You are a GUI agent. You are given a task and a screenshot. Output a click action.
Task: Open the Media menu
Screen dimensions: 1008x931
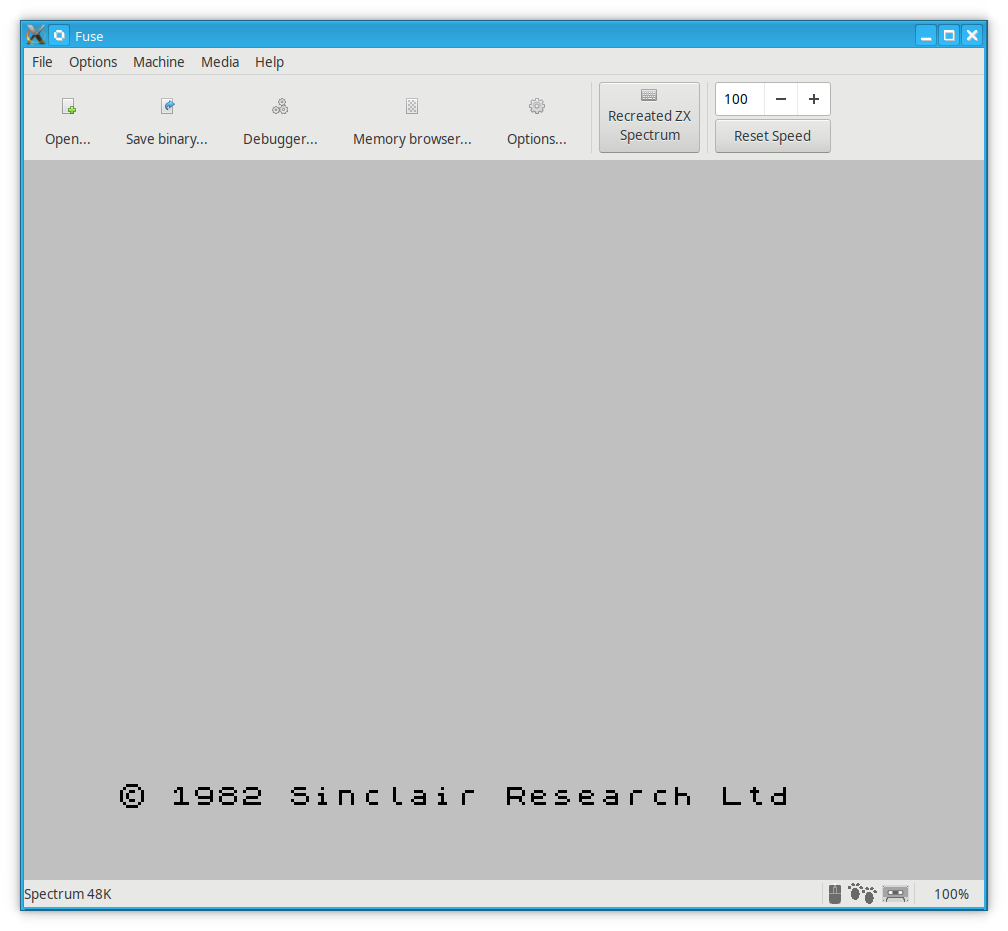click(220, 62)
